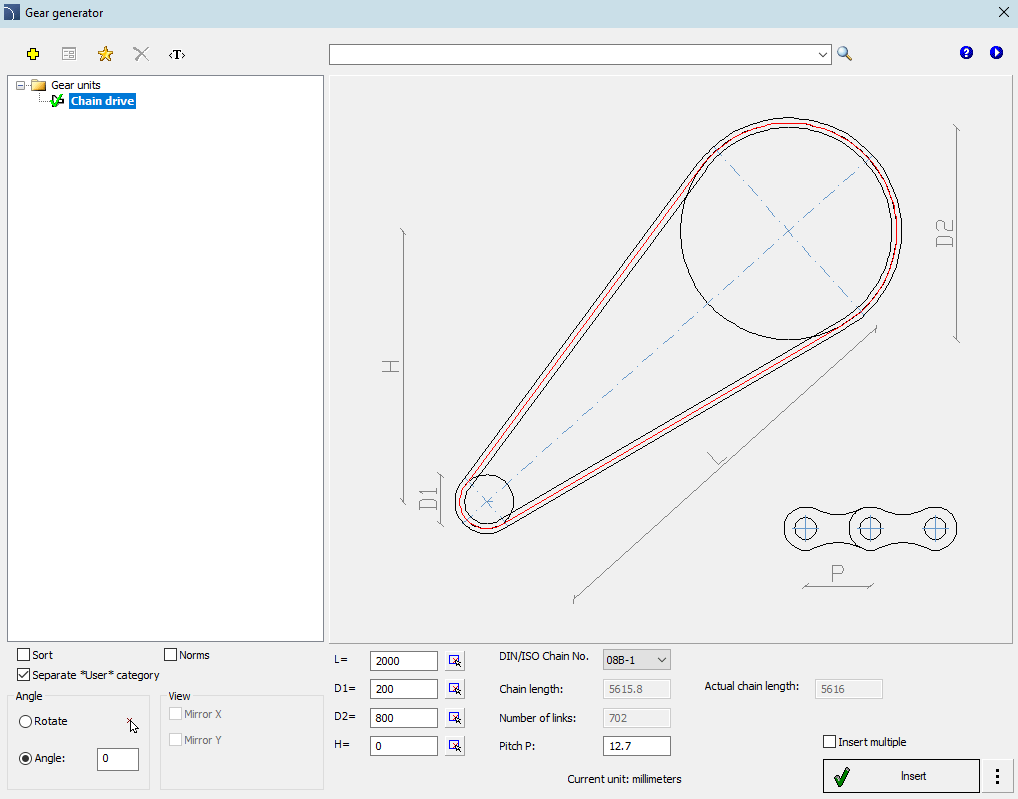Toggle the Mirror Y checkbox
The height and width of the screenshot is (799, 1018).
click(x=175, y=740)
